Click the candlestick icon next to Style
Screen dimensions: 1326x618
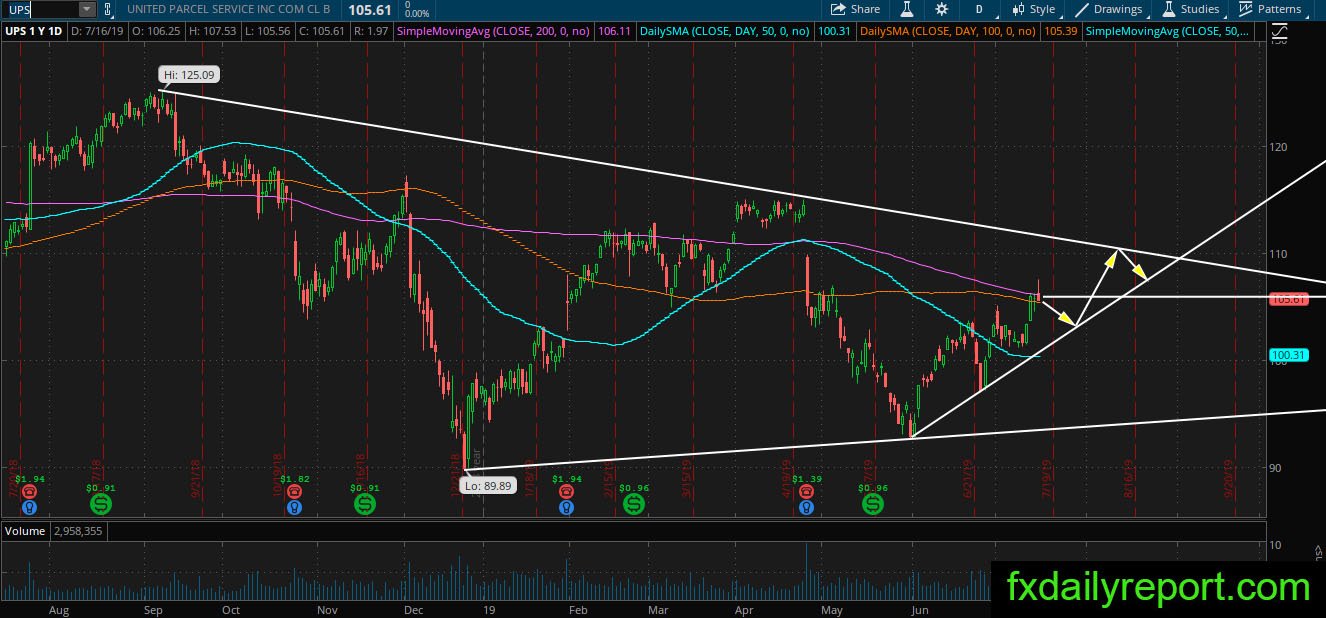click(1018, 9)
